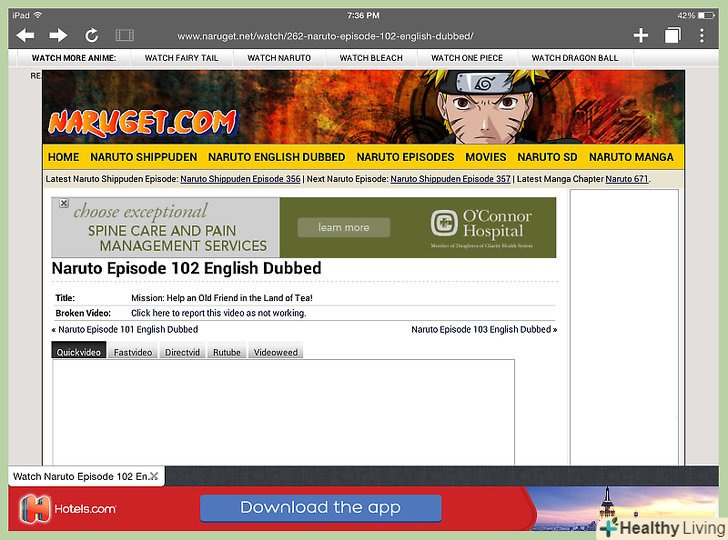Select the Videoweed tab
The height and width of the screenshot is (540, 728).
[x=276, y=351]
